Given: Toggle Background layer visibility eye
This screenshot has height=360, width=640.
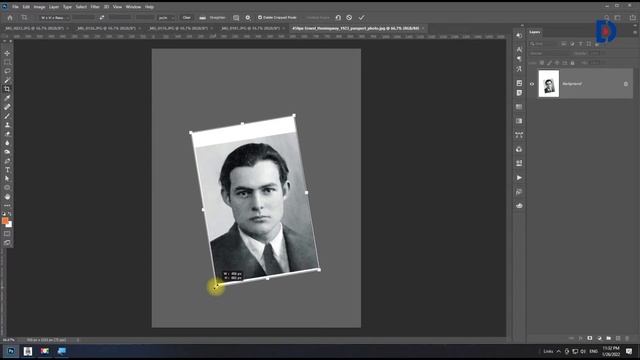Looking at the screenshot, I should coord(532,84).
